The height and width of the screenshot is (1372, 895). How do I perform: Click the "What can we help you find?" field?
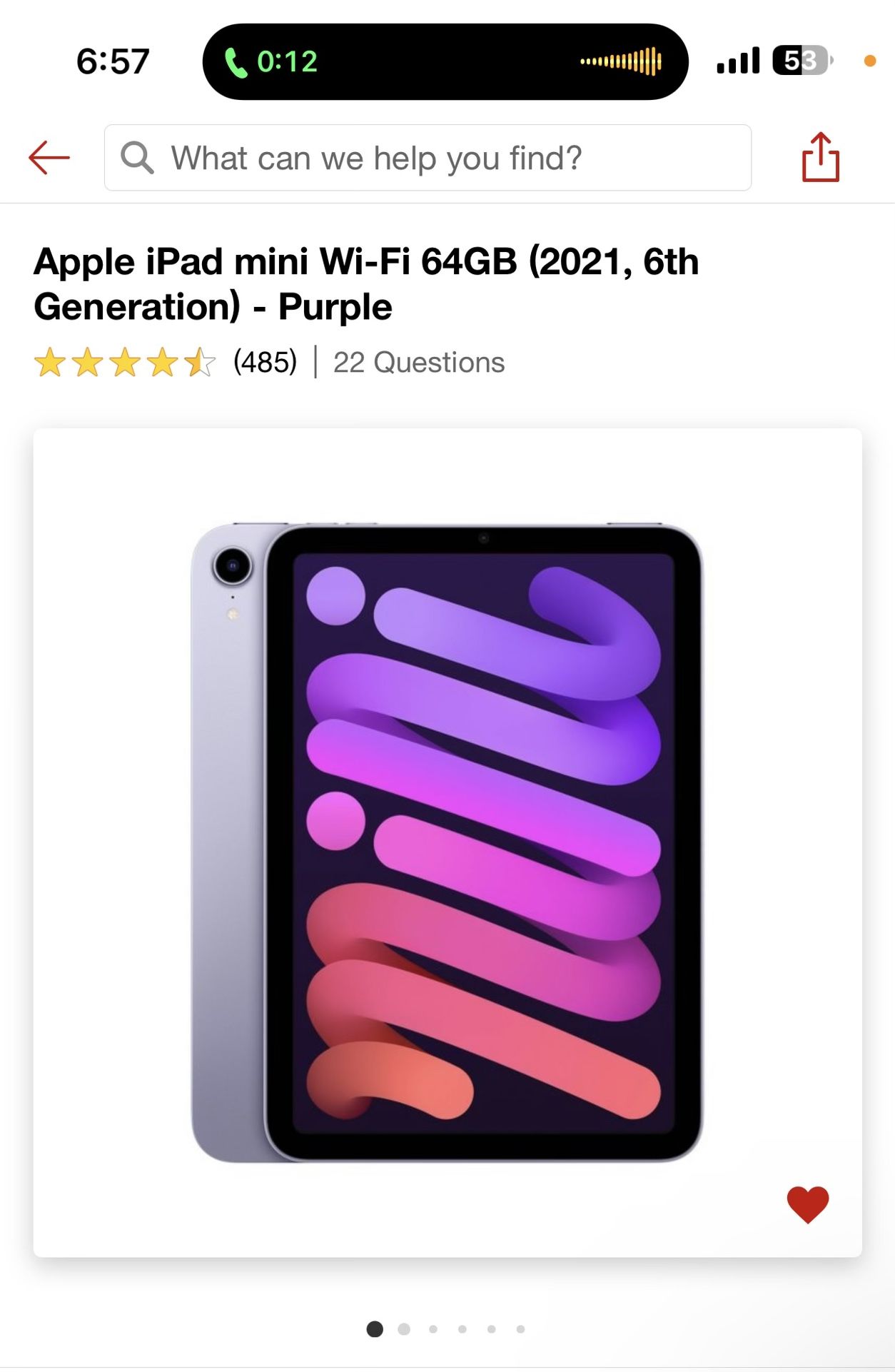pyautogui.click(x=428, y=158)
